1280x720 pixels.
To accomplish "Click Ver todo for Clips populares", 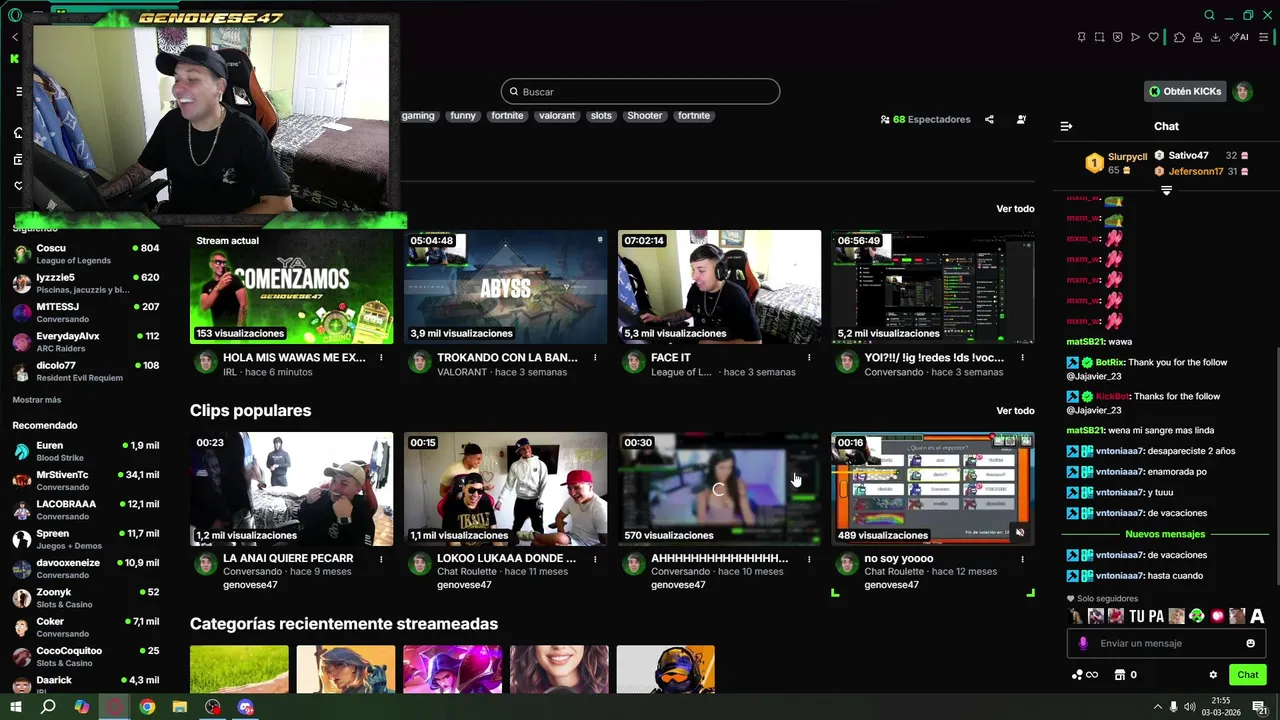I will (1015, 411).
